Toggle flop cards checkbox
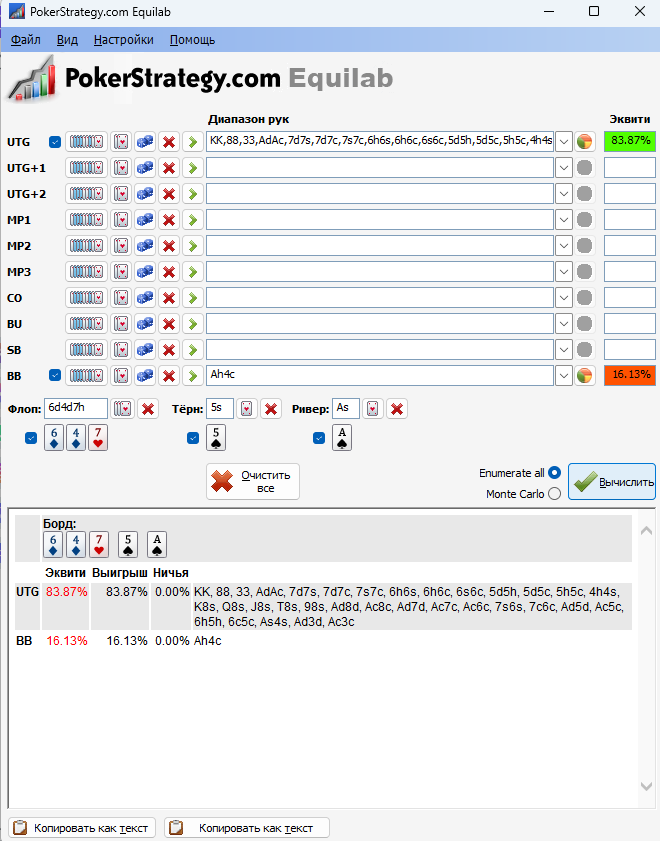Screen dimensions: 660x841 [x=31, y=438]
